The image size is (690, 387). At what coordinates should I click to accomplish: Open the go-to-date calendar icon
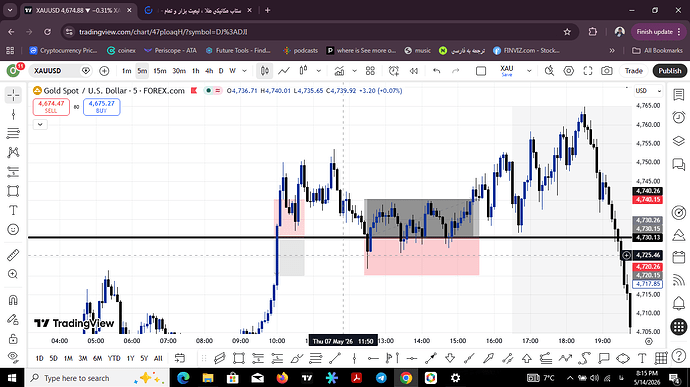[x=180, y=358]
